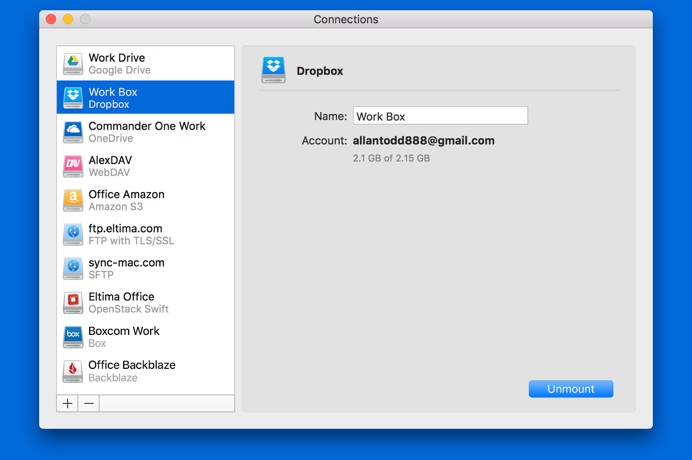Click the account email allantodd888@gmail.com

pos(424,140)
